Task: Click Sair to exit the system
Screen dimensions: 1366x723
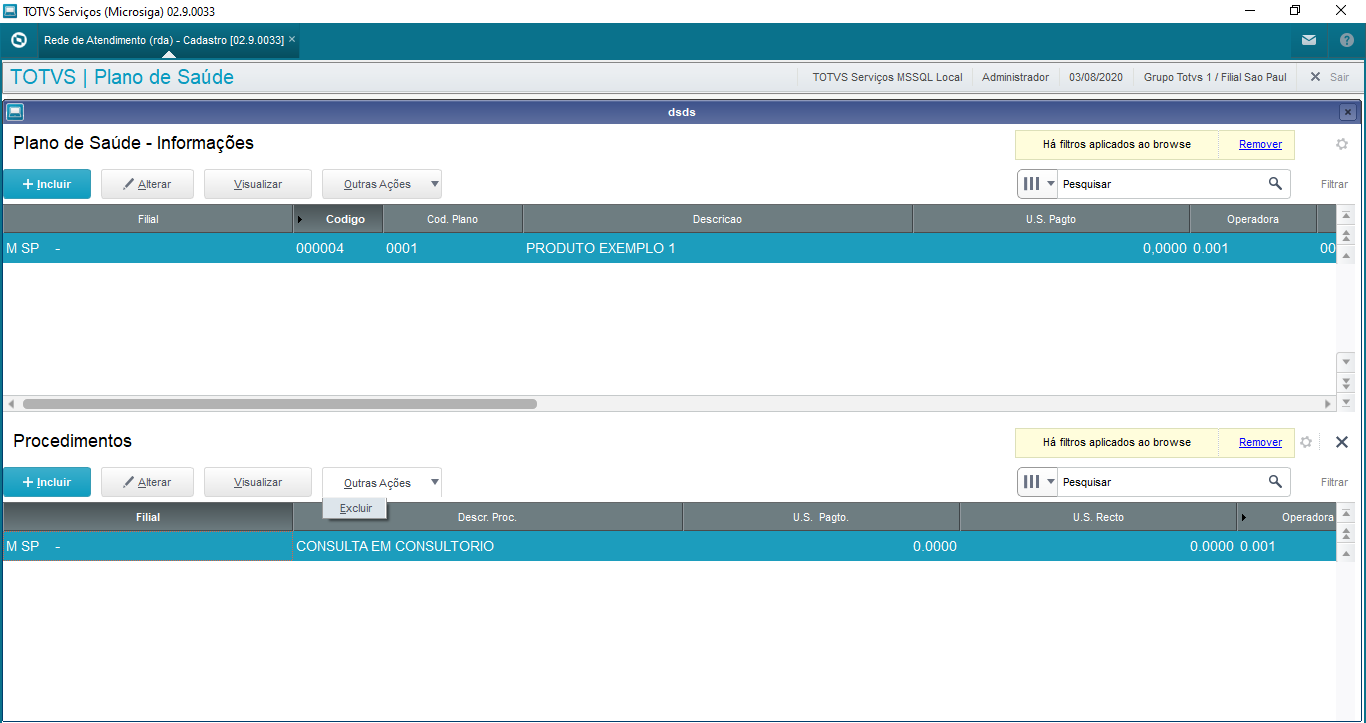Action: tap(1329, 77)
